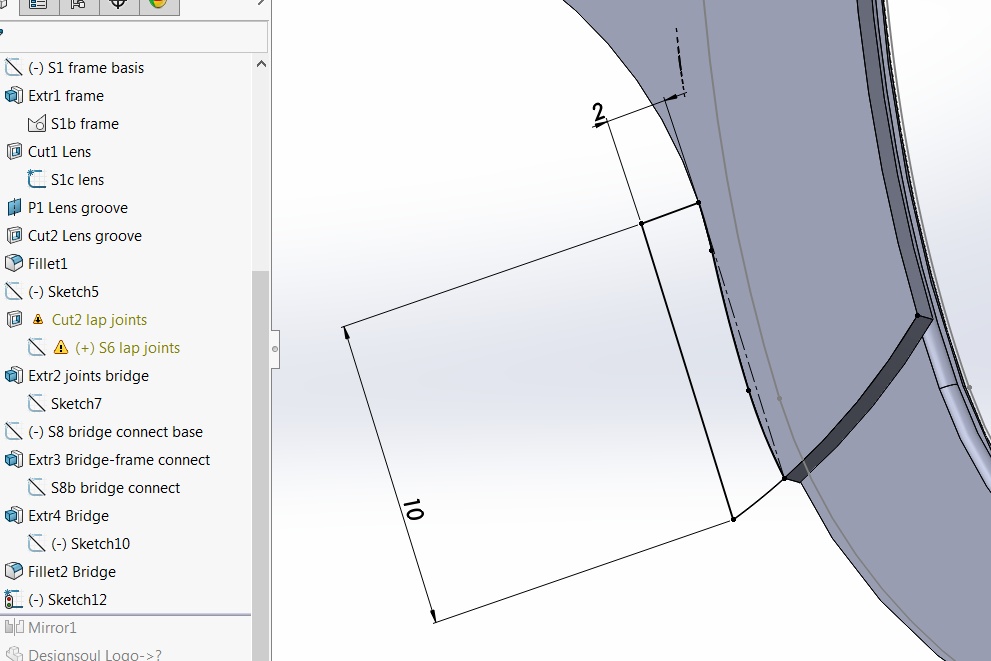Select the short top sketch line at the 2 dimension

click(670, 212)
